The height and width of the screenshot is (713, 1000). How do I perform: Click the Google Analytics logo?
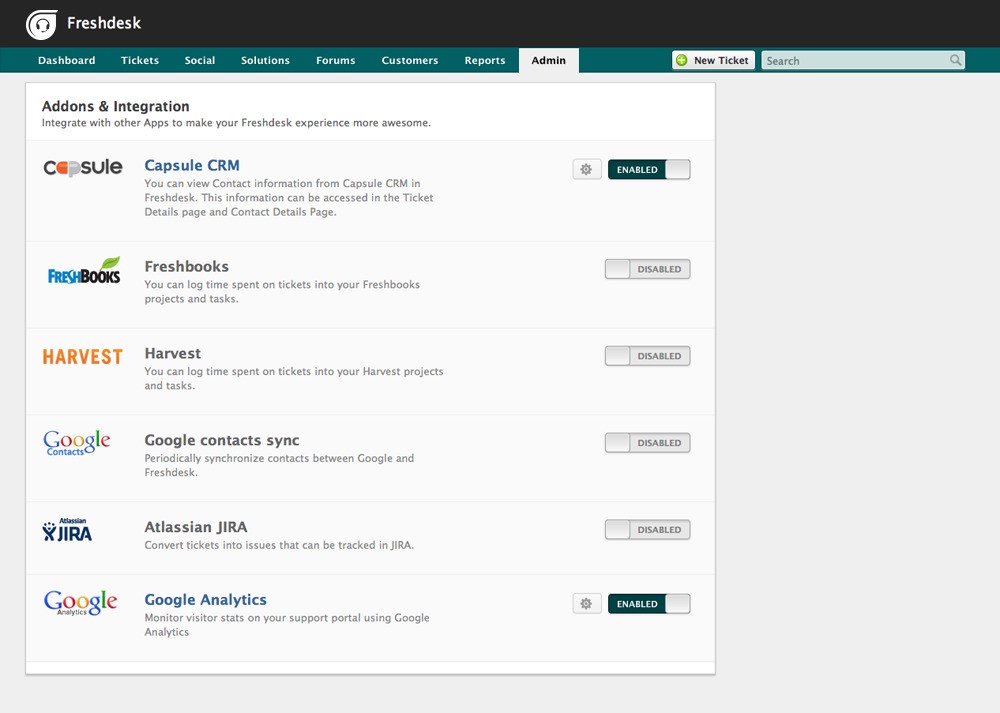pos(80,603)
